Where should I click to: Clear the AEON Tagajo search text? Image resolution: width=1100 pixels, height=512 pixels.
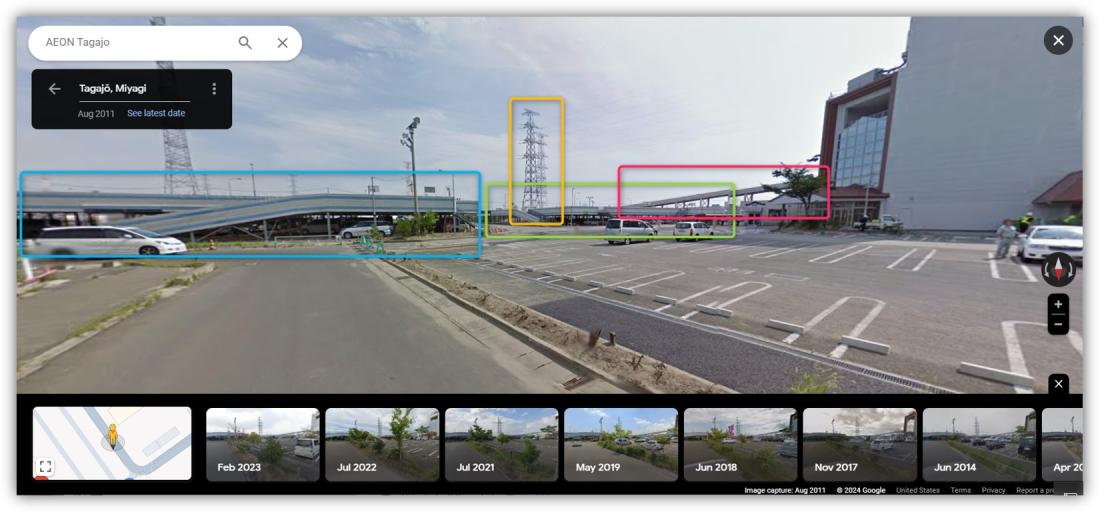pyautogui.click(x=283, y=43)
